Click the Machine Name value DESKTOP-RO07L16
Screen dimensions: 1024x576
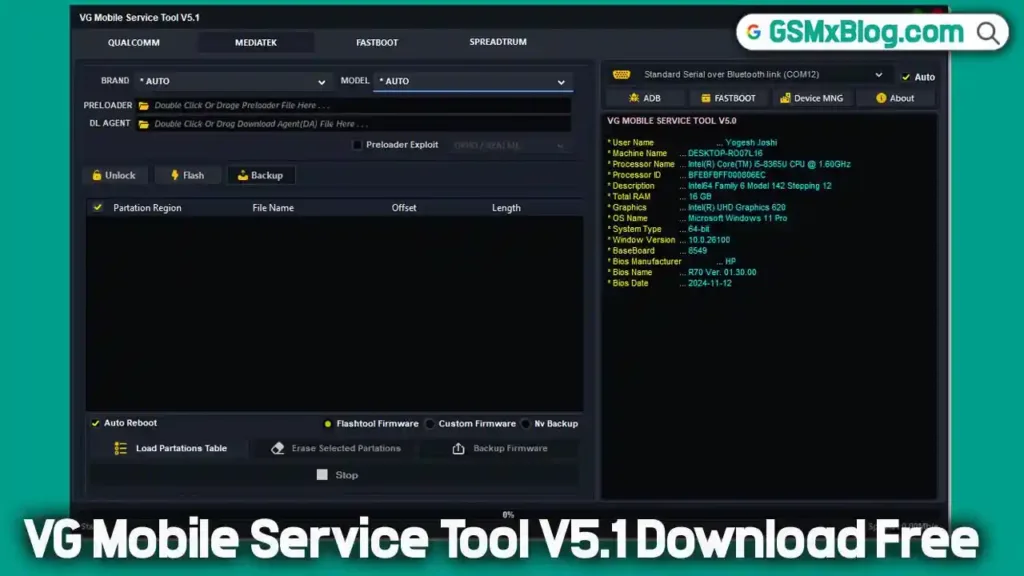725,153
